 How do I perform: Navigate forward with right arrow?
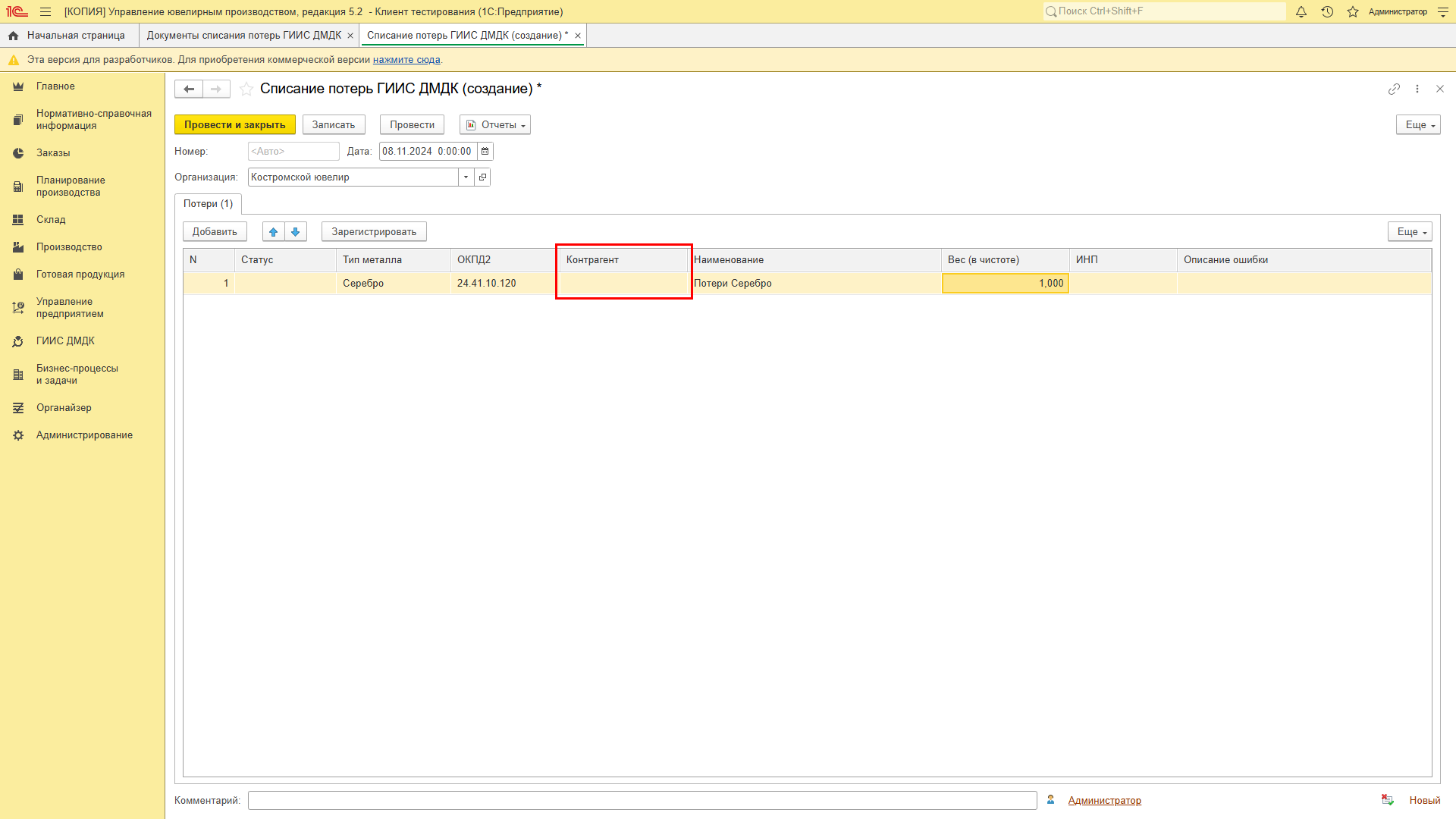click(x=216, y=89)
